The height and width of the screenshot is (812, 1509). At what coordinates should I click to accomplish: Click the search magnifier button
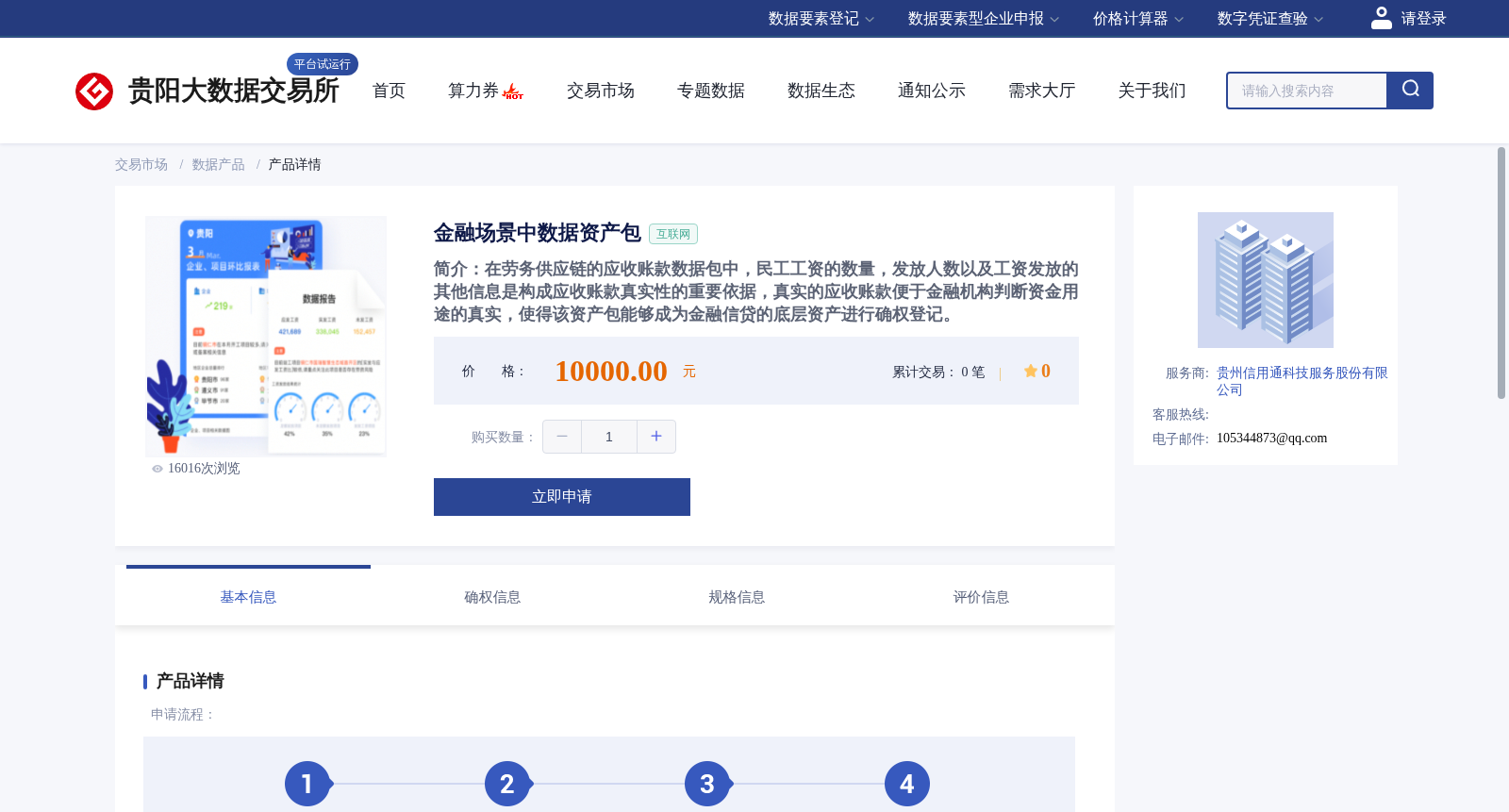(1410, 91)
